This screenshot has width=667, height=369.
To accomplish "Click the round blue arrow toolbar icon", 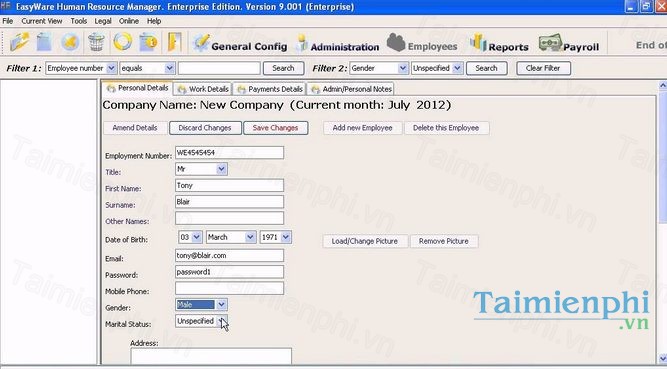I will pos(70,42).
